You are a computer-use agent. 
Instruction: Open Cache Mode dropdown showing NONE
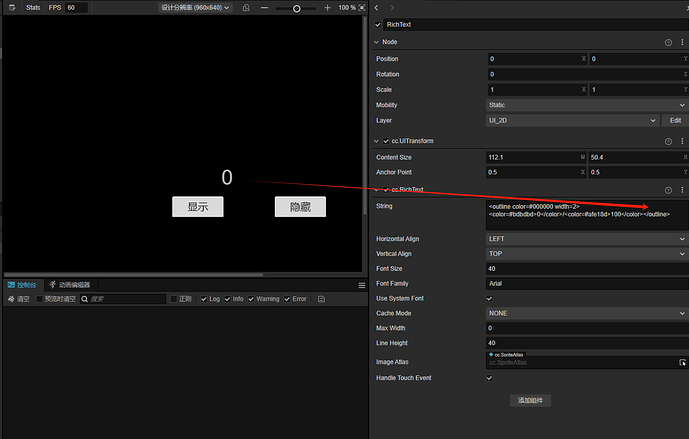click(x=587, y=313)
